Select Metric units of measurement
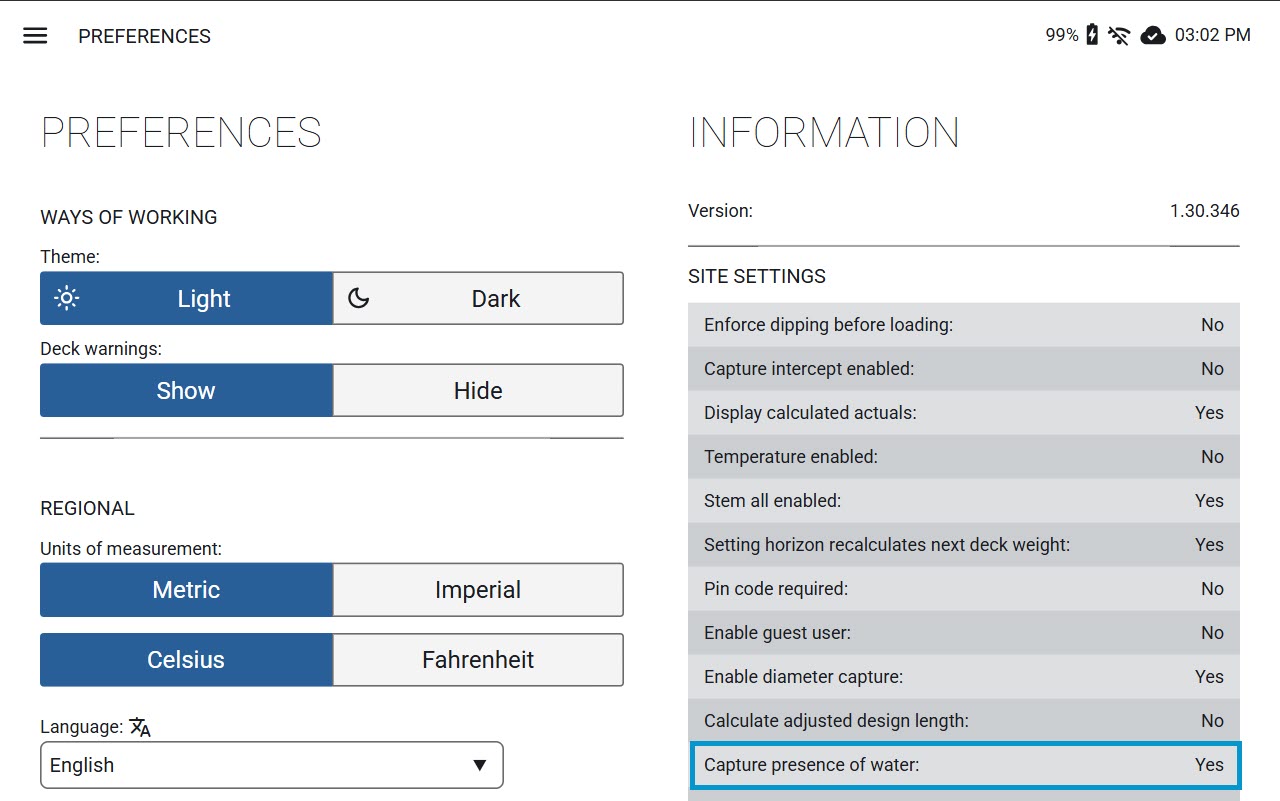The image size is (1280, 801). (x=186, y=589)
